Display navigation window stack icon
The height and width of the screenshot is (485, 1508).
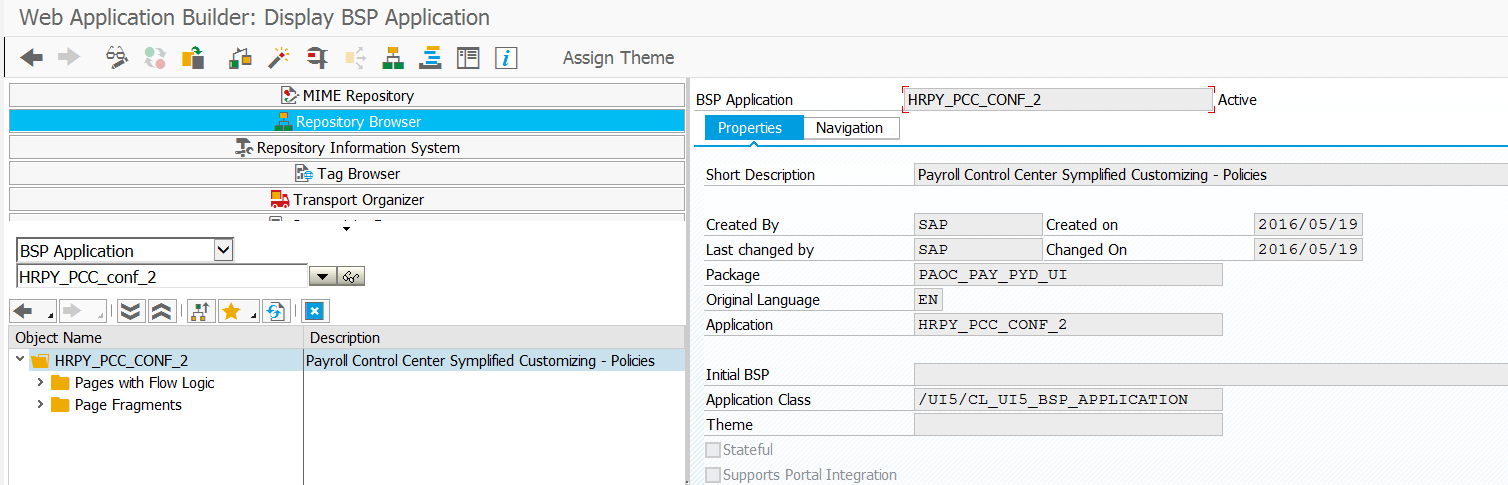coord(430,58)
